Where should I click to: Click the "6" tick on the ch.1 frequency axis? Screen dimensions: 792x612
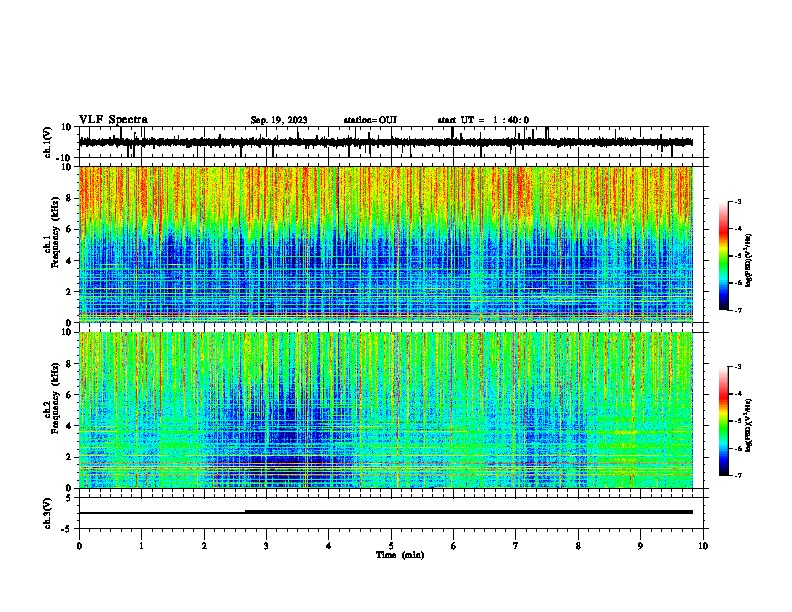(x=70, y=230)
